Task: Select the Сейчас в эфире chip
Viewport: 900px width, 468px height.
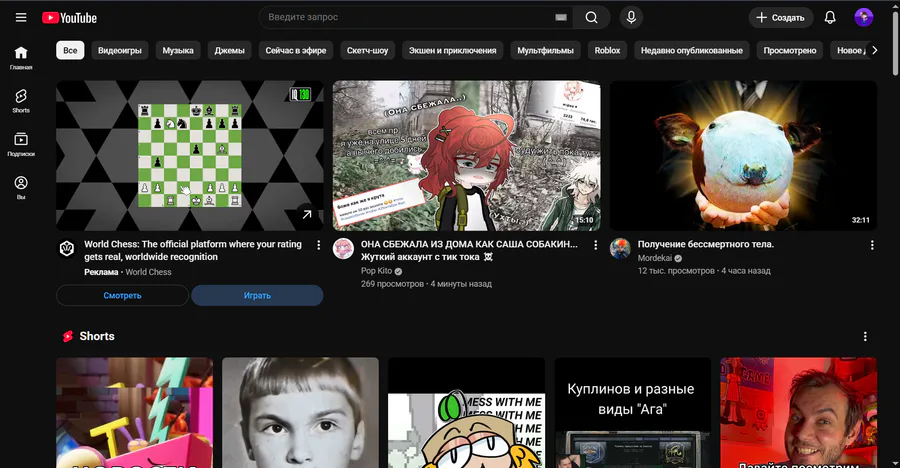Action: (x=296, y=51)
